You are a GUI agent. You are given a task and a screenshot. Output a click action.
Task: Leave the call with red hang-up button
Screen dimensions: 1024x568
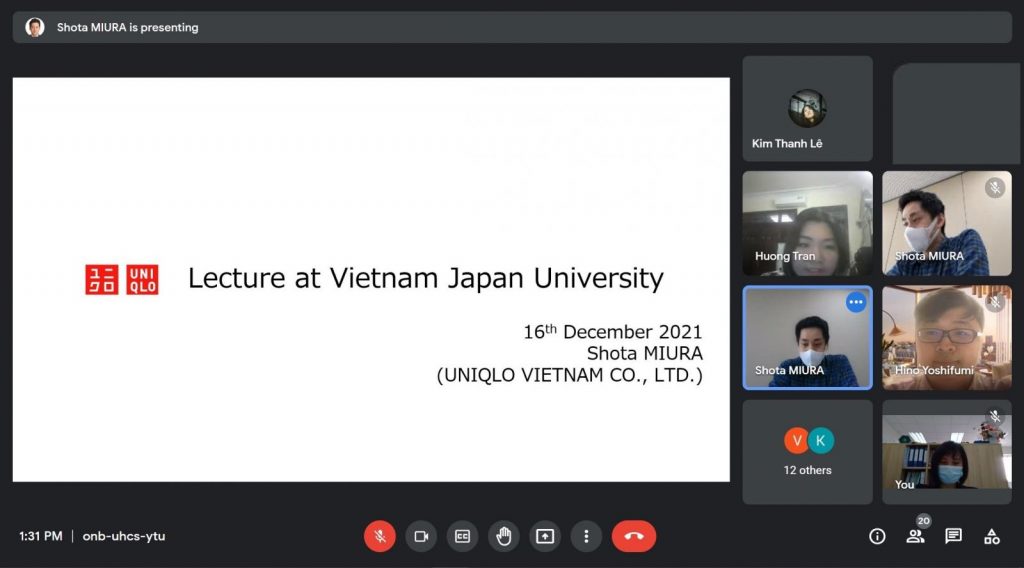633,536
